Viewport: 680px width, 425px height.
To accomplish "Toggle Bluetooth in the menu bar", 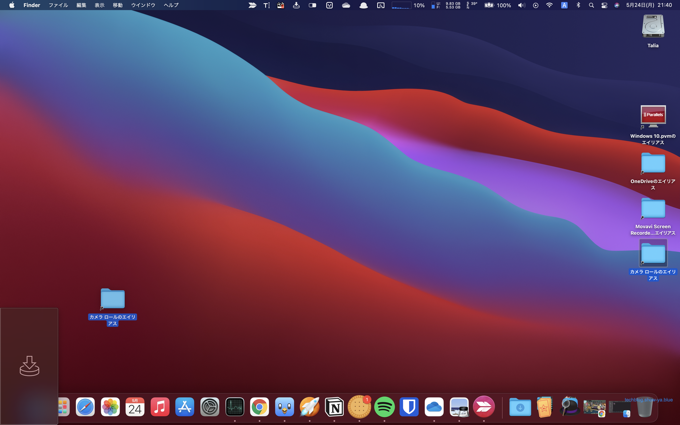I will pyautogui.click(x=578, y=5).
